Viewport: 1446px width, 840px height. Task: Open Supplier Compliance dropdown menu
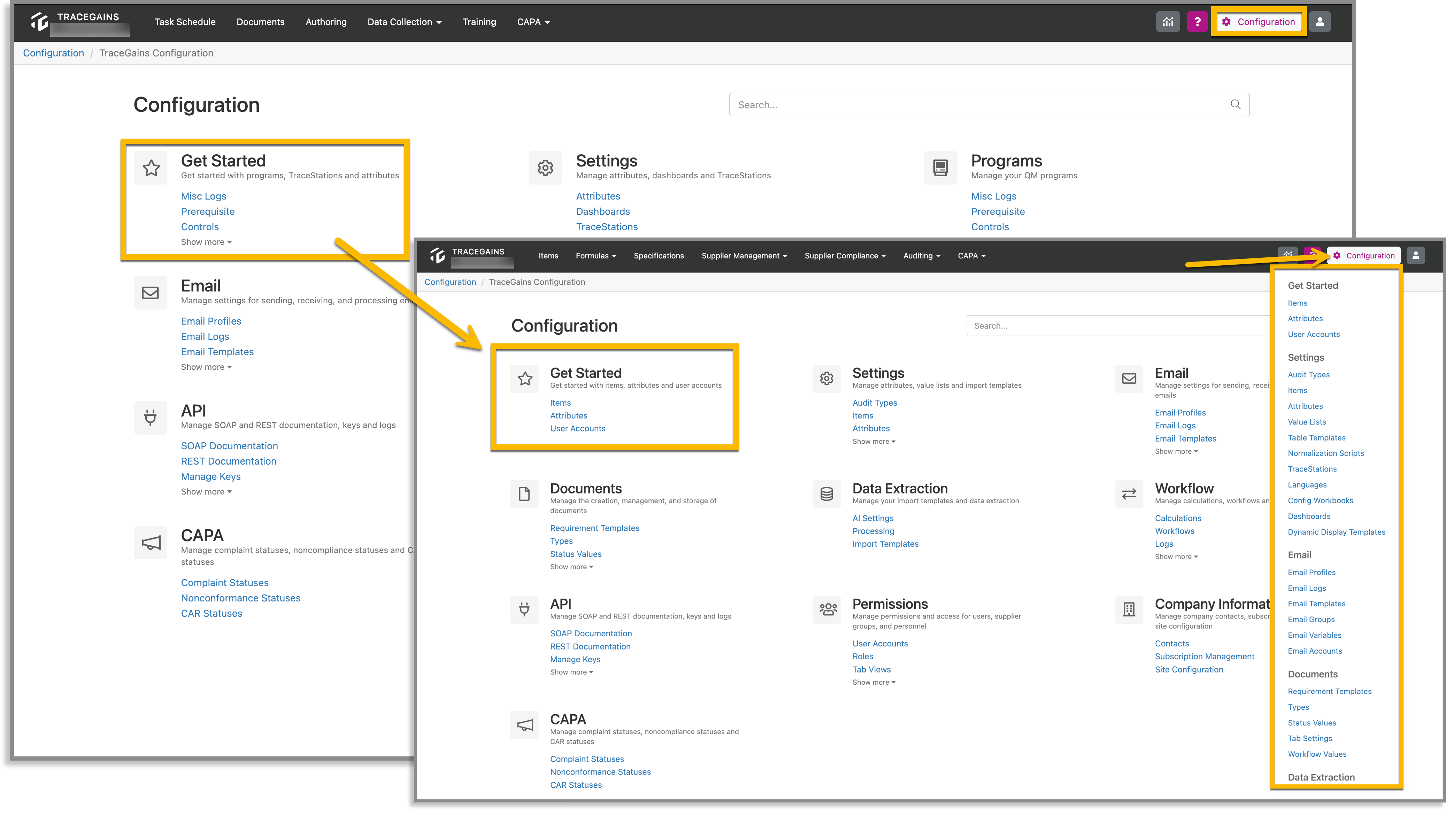click(845, 256)
